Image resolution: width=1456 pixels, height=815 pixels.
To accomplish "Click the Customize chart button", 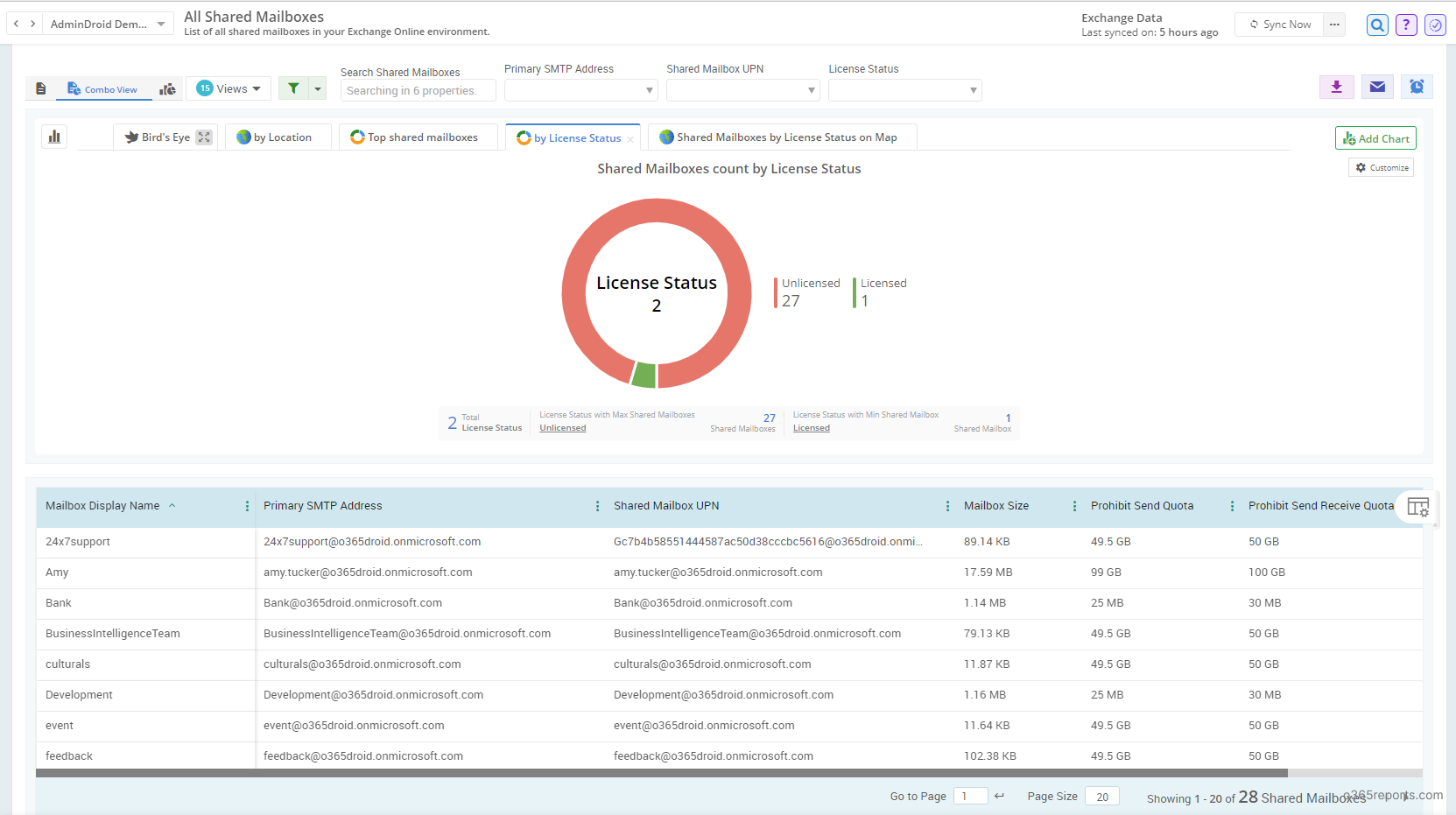I will [1382, 167].
